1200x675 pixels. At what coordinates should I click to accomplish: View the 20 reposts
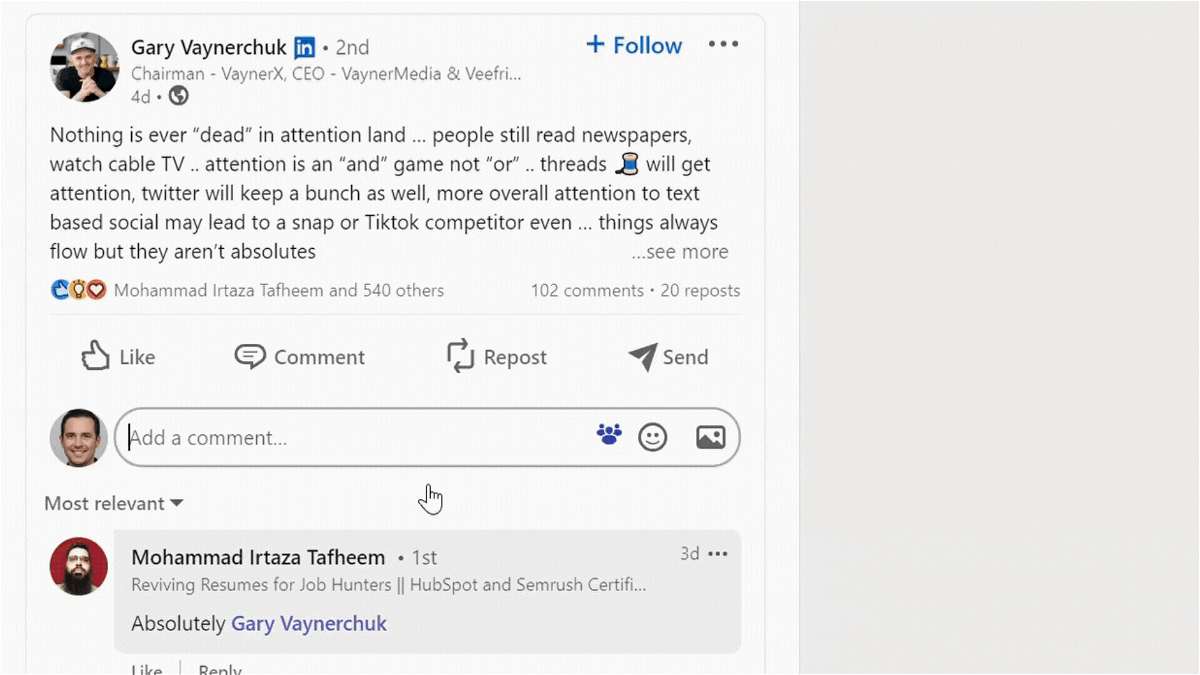click(700, 291)
